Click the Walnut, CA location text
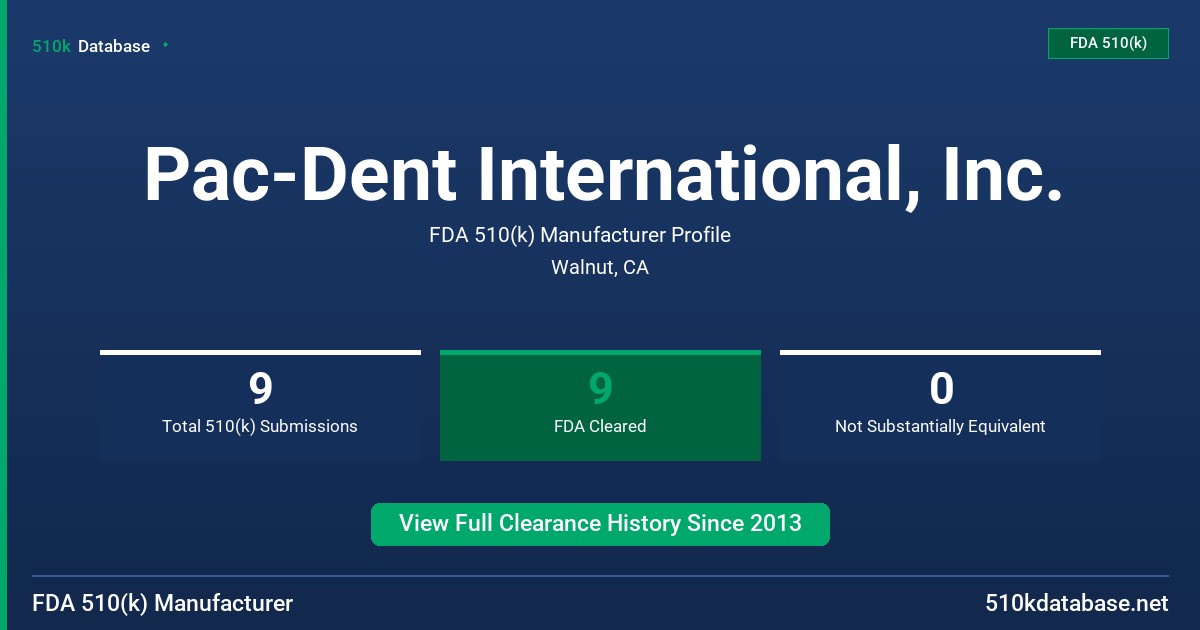The height and width of the screenshot is (630, 1200). pyautogui.click(x=600, y=268)
